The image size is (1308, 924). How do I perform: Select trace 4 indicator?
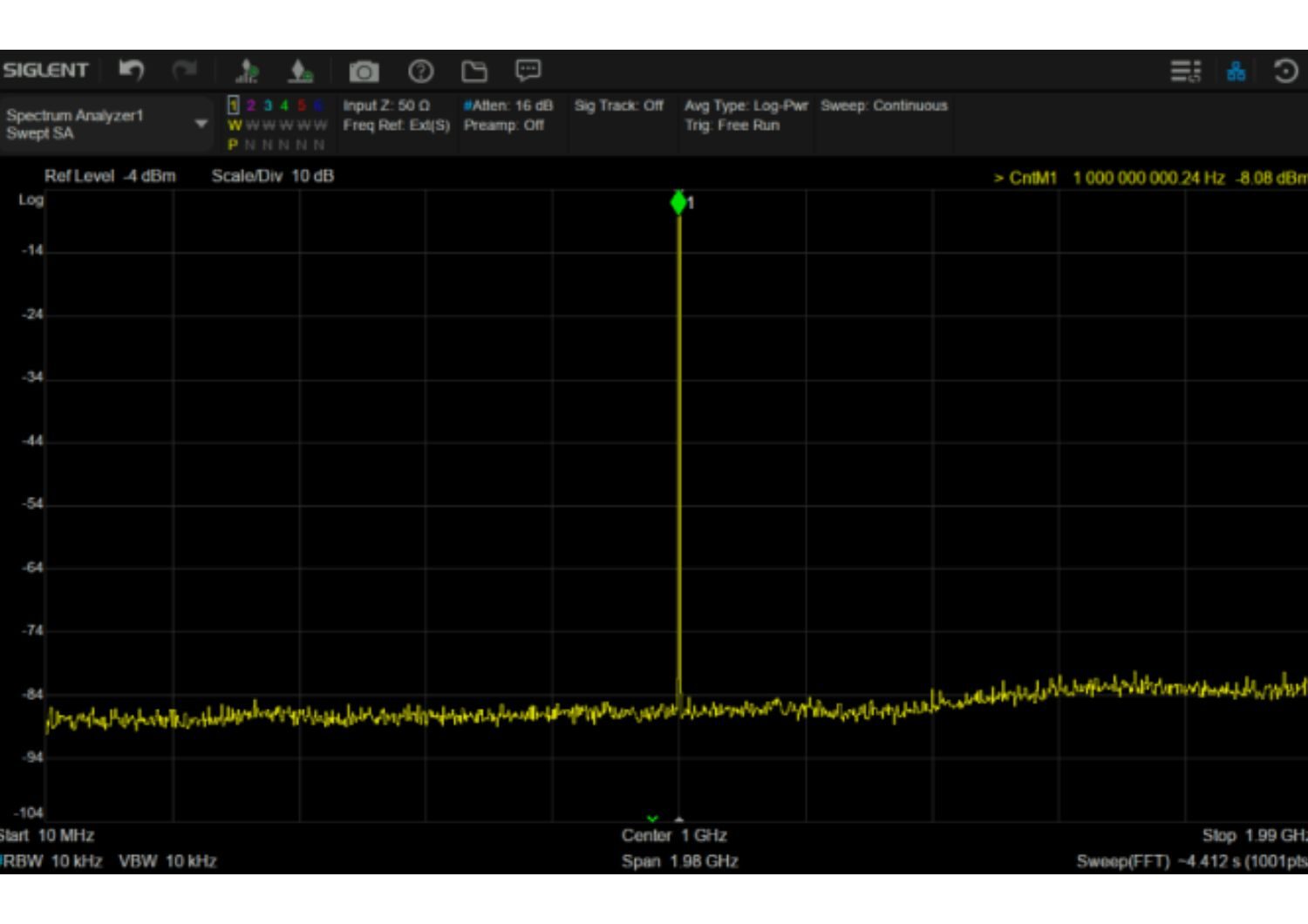tap(284, 105)
